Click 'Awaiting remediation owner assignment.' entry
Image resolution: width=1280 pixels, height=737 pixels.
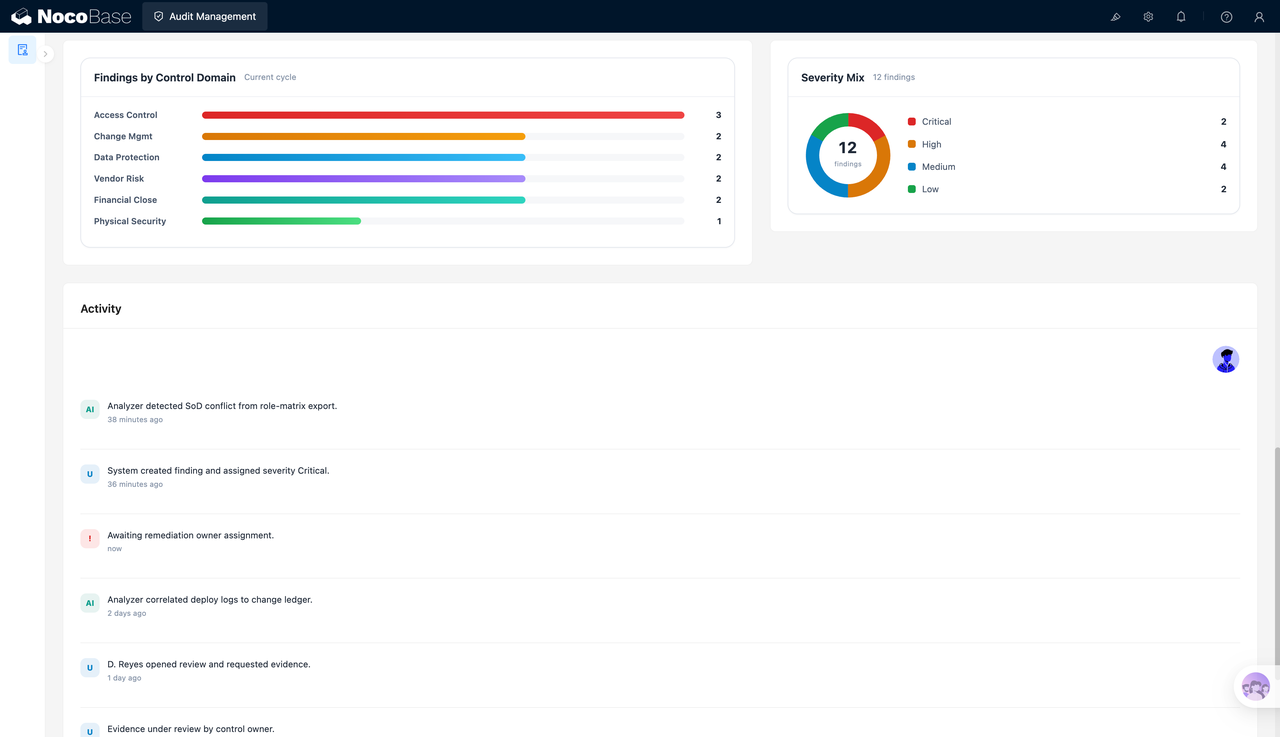(190, 535)
